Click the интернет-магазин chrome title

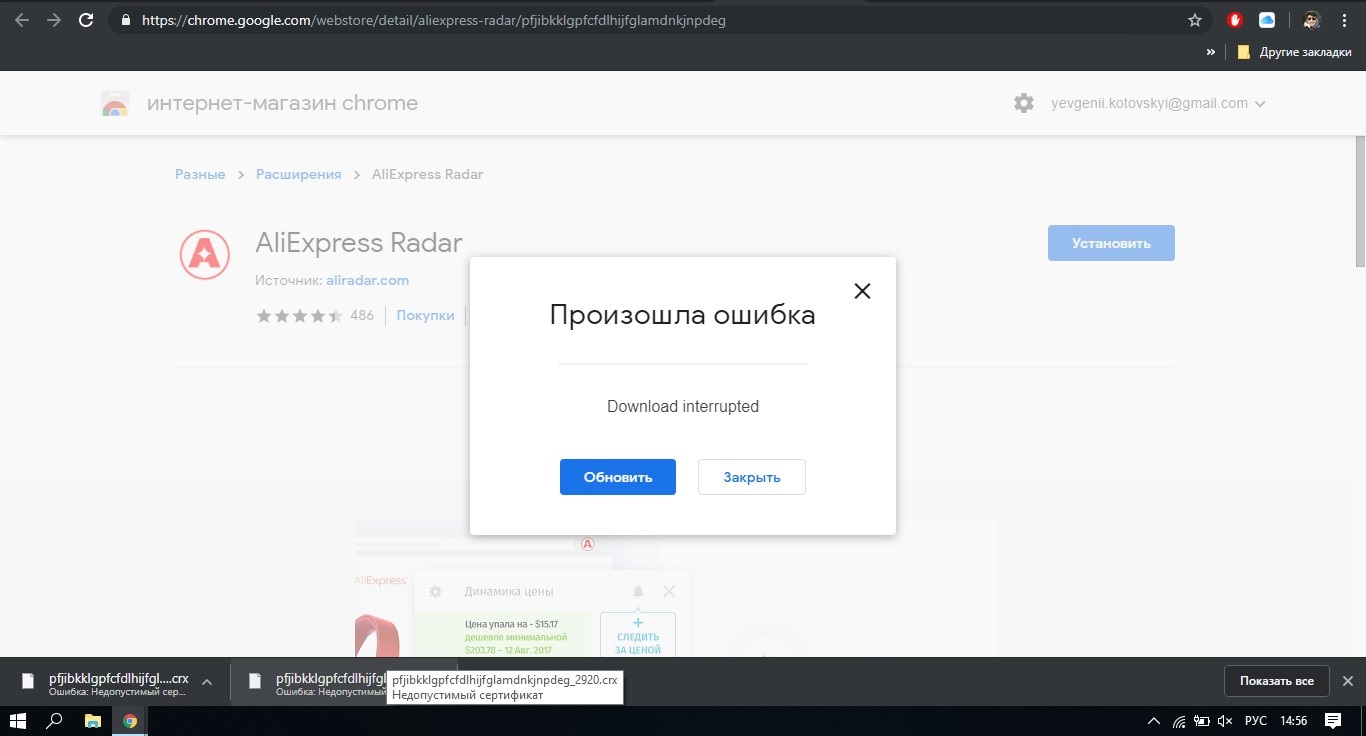pyautogui.click(x=282, y=103)
